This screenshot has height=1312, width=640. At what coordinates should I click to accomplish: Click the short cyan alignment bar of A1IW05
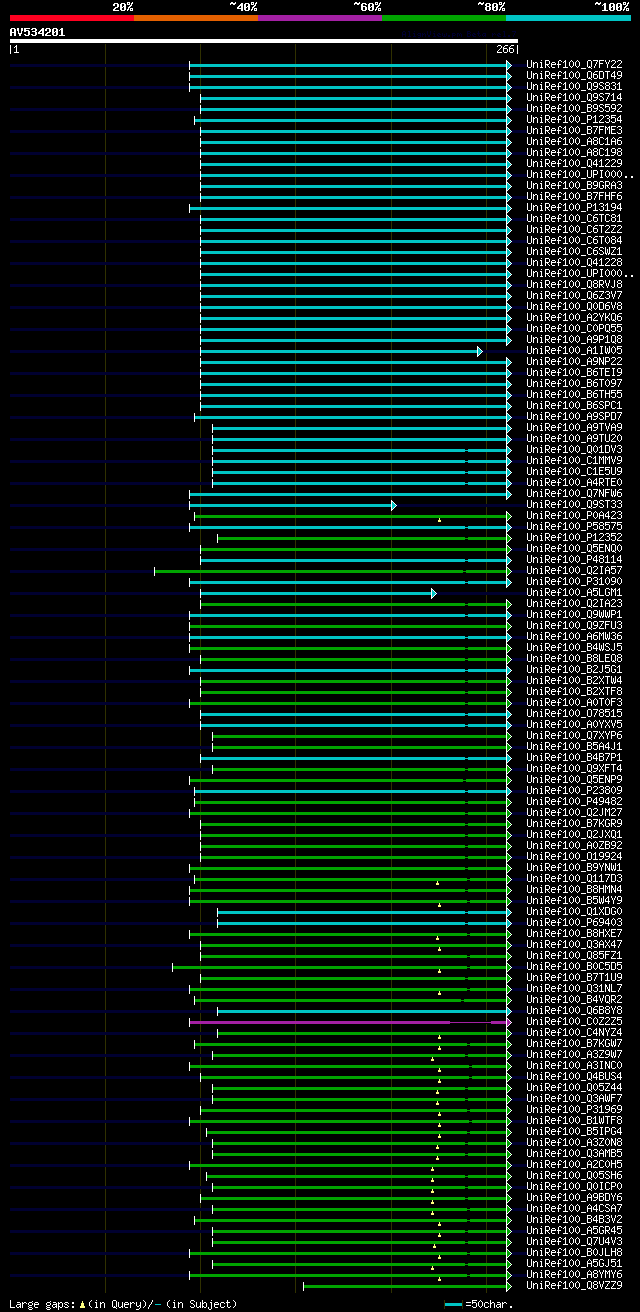pyautogui.click(x=341, y=351)
